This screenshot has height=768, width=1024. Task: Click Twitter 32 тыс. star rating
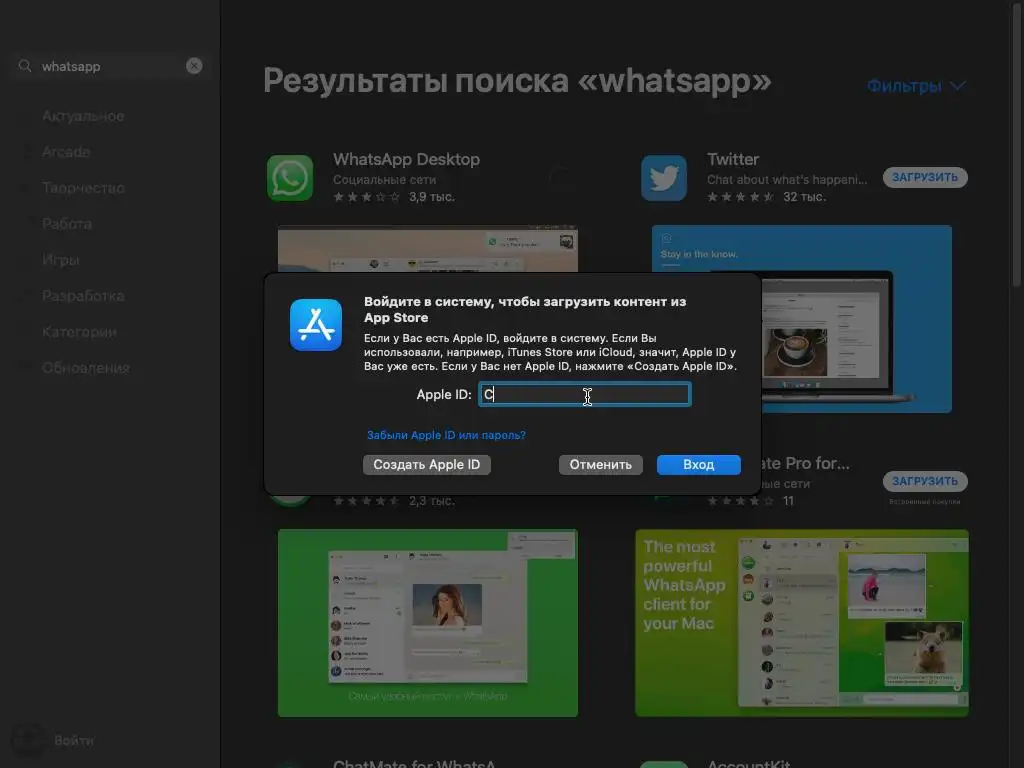(766, 197)
